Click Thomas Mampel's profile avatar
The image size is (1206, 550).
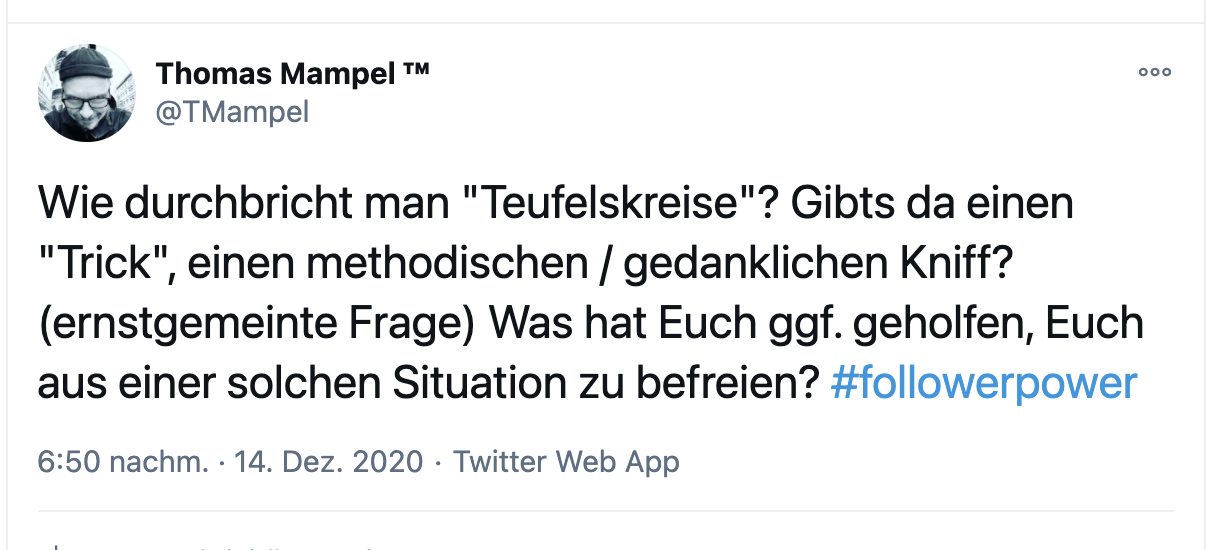(x=86, y=93)
